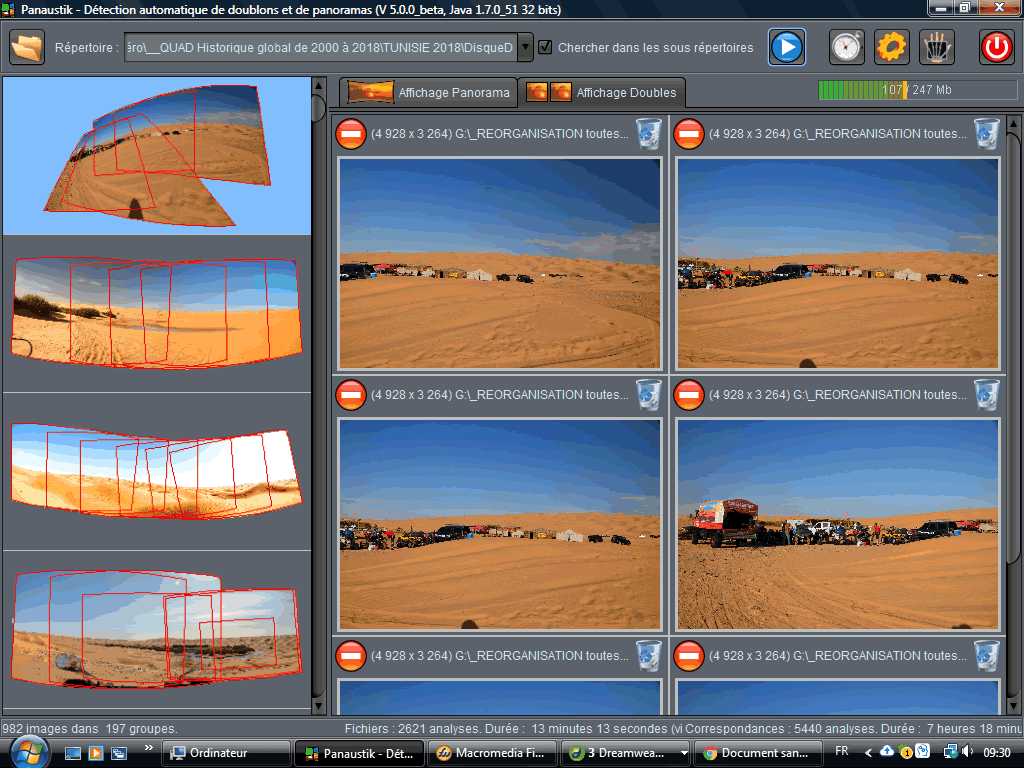Click the stopwatch timer icon
1024x768 pixels.
846,47
